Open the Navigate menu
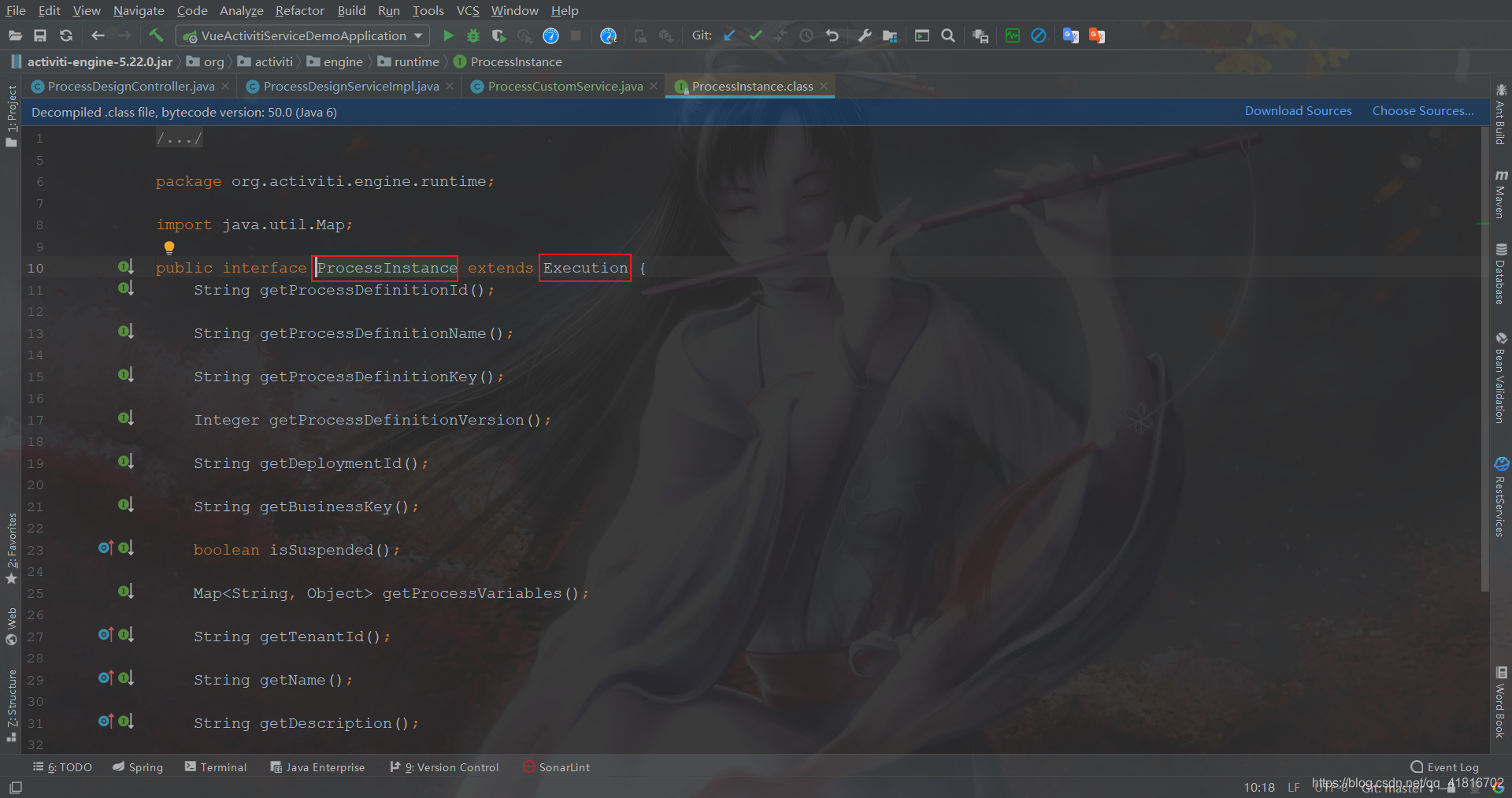 click(x=139, y=10)
